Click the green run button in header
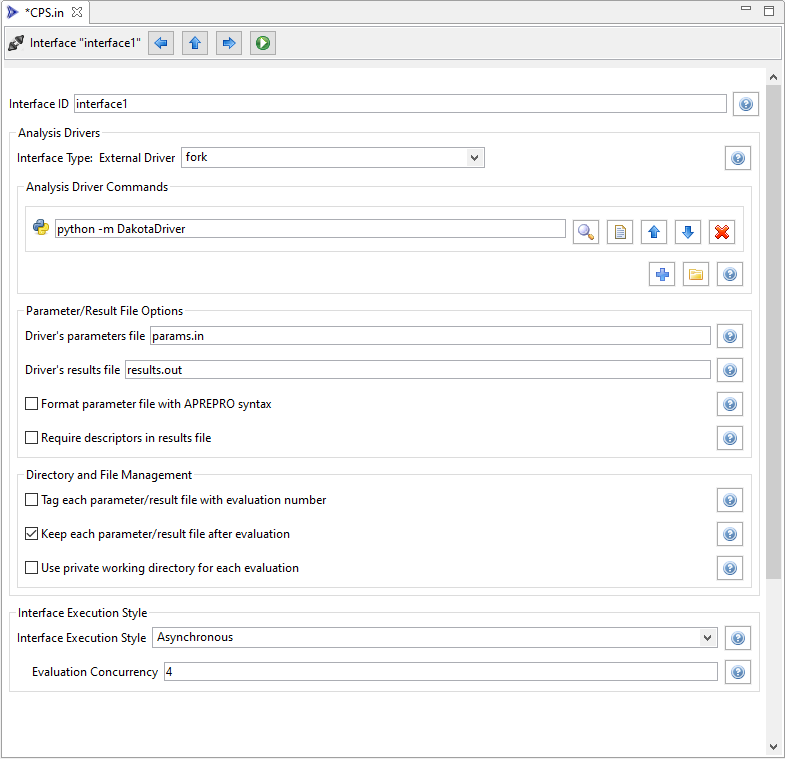Image resolution: width=785 pixels, height=759 pixels. [263, 43]
